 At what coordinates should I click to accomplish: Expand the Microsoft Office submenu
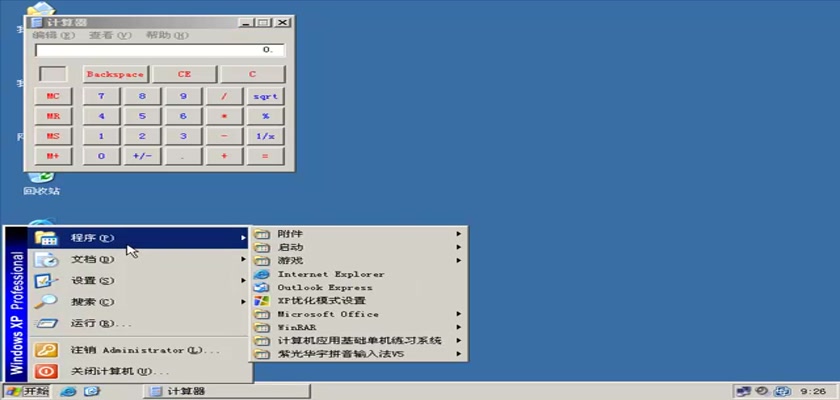pos(359,314)
